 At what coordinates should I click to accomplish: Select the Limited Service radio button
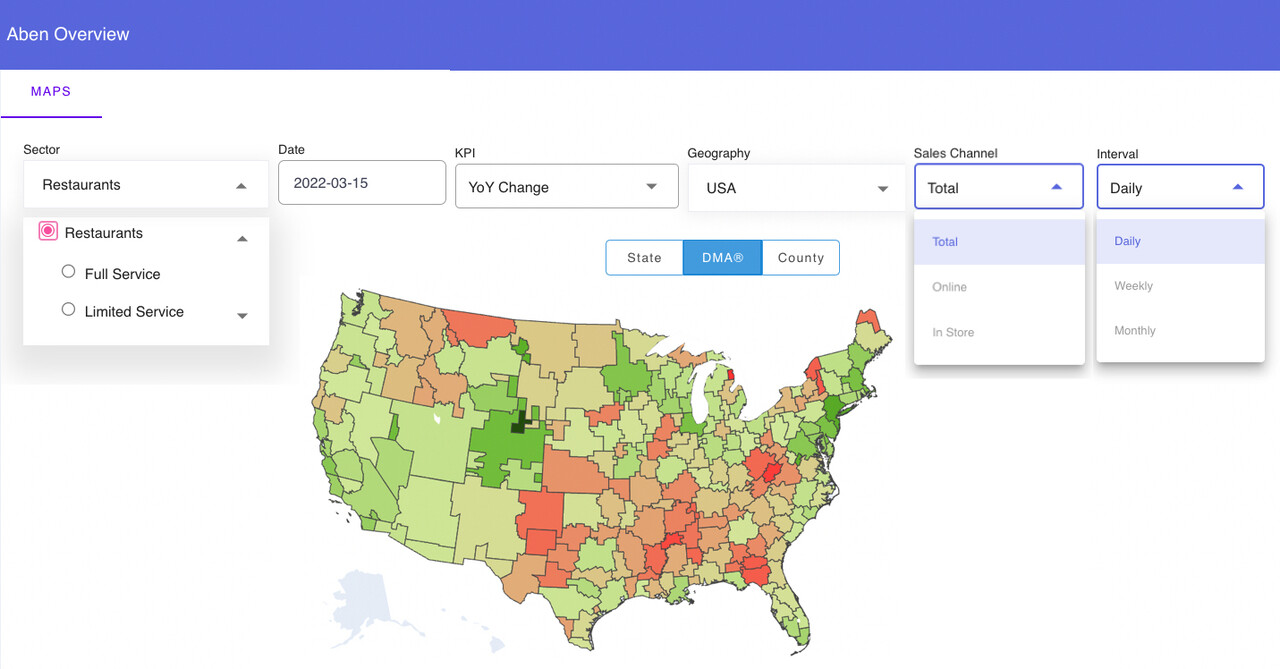[x=68, y=308]
